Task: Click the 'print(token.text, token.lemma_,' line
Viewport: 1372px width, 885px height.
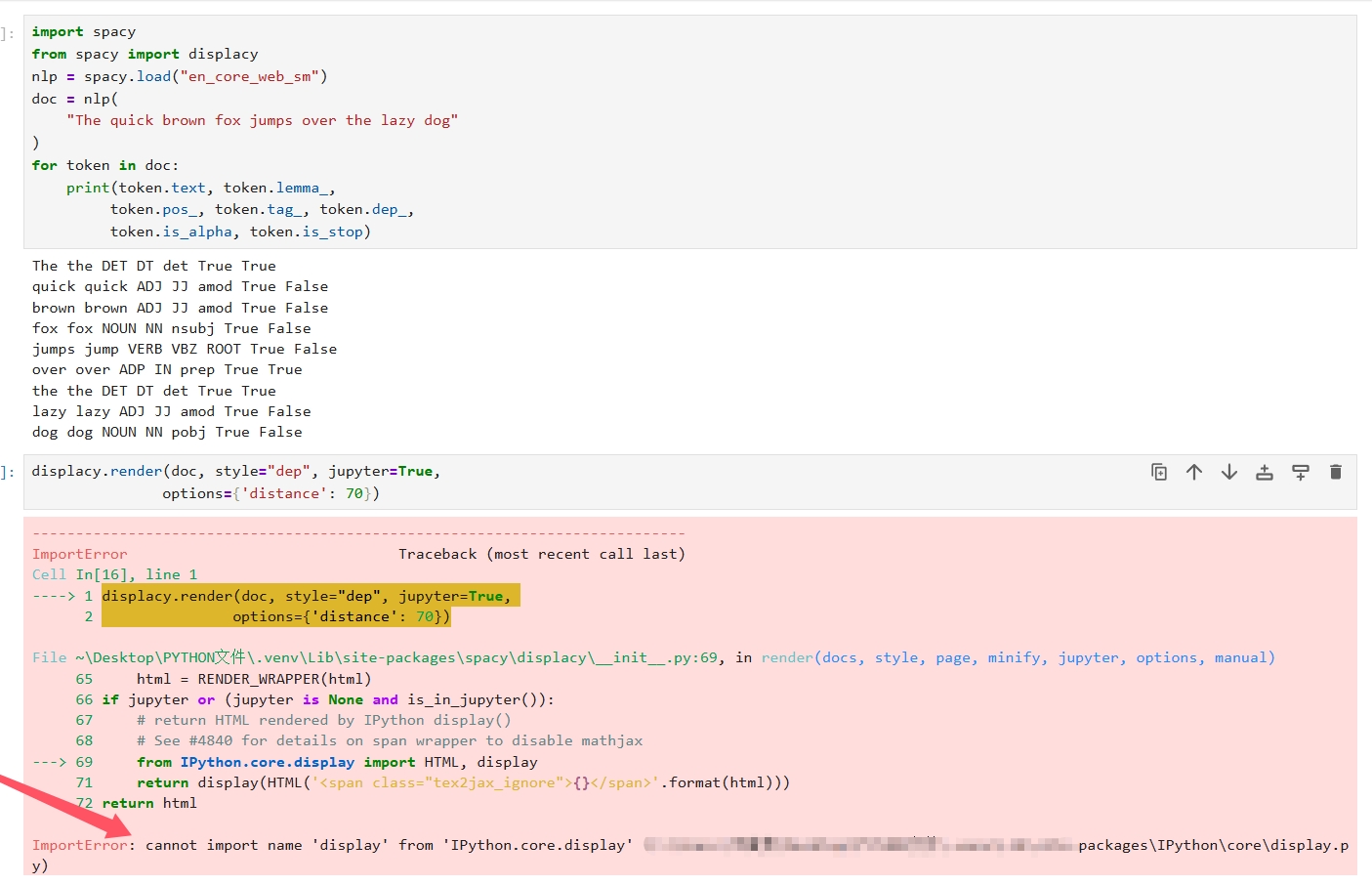Action: coord(201,188)
